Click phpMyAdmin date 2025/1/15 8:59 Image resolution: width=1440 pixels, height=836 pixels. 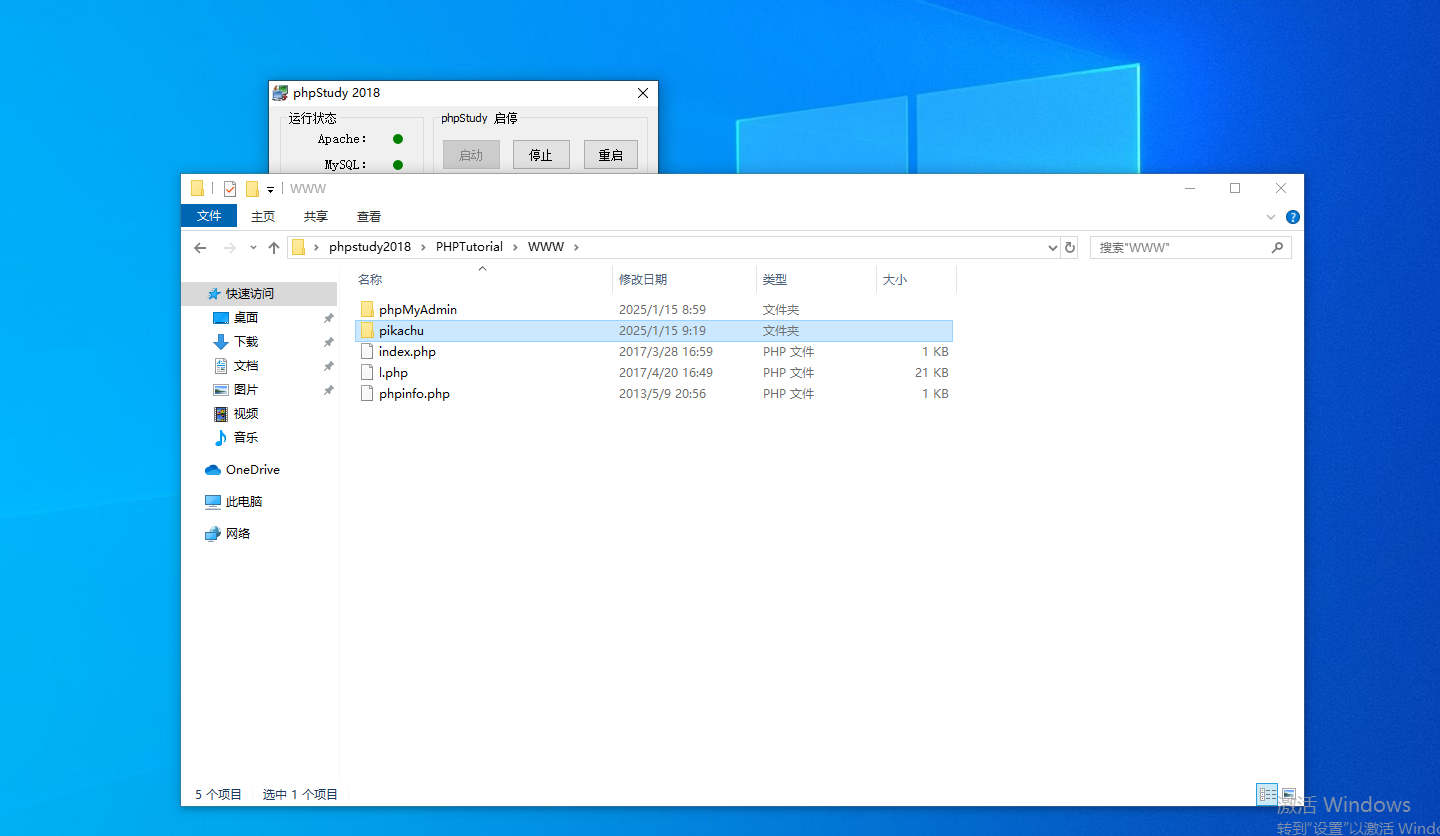coord(662,309)
